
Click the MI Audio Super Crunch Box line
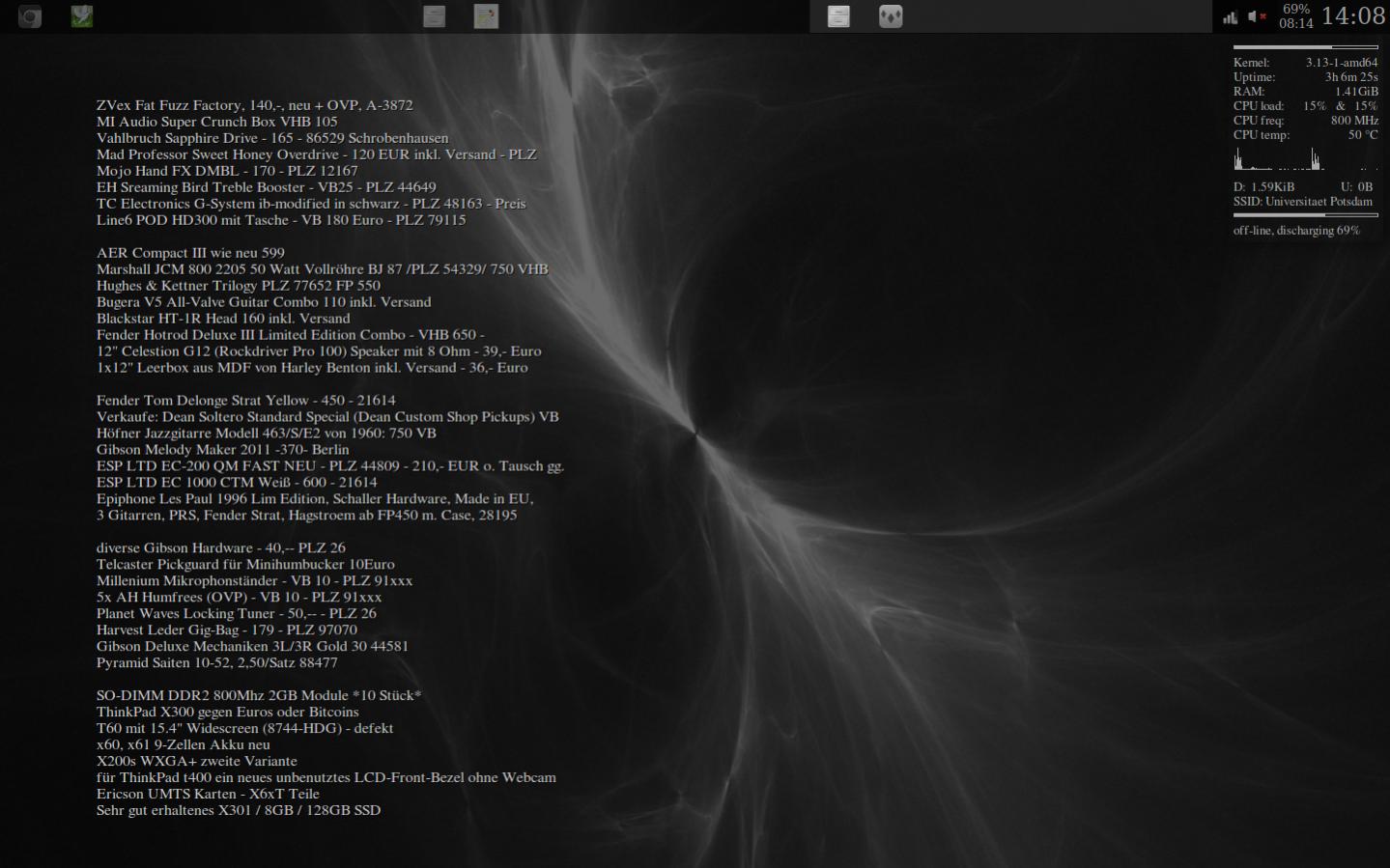[x=217, y=122]
